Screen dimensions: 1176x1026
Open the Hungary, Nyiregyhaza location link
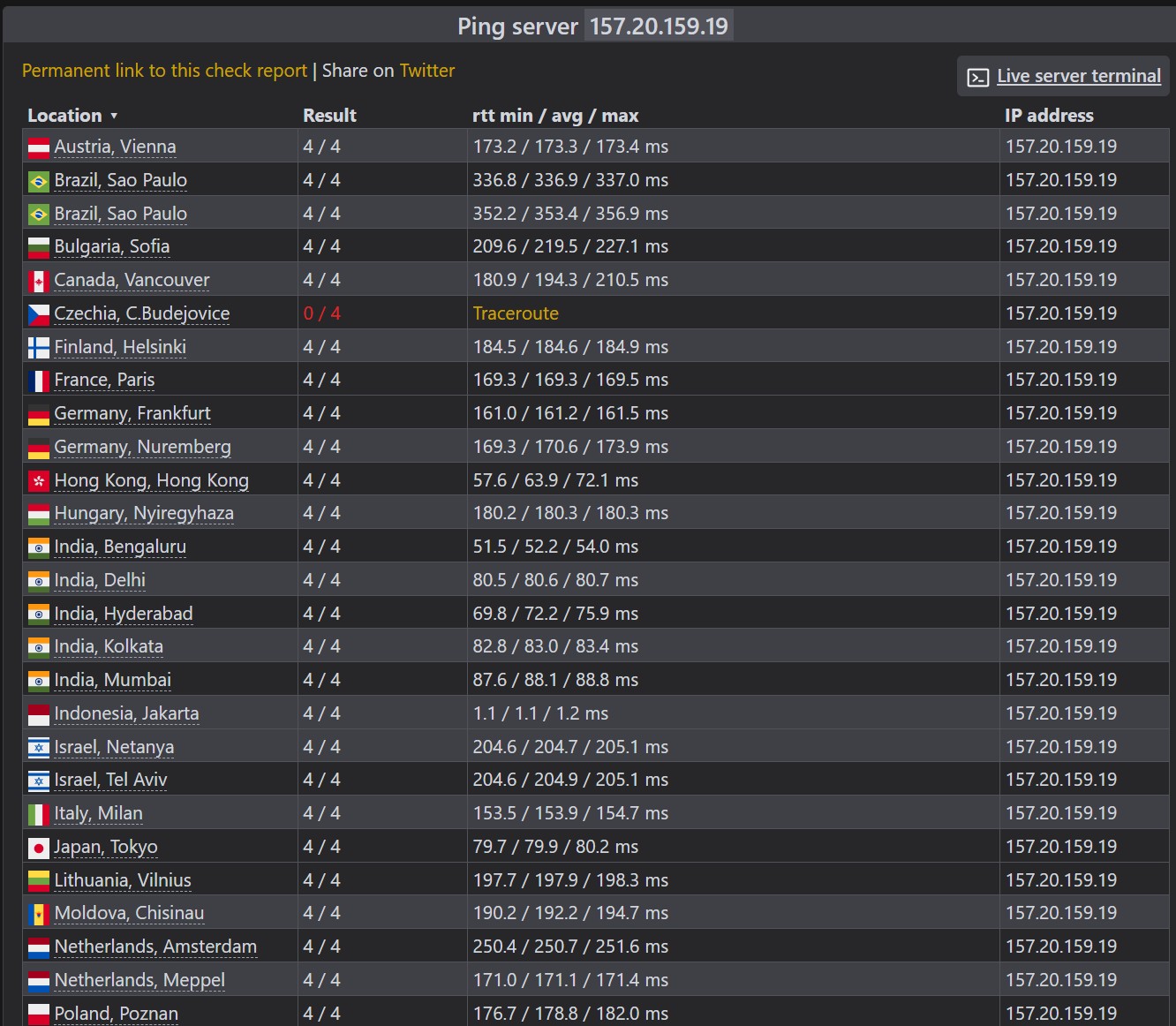pos(144,513)
